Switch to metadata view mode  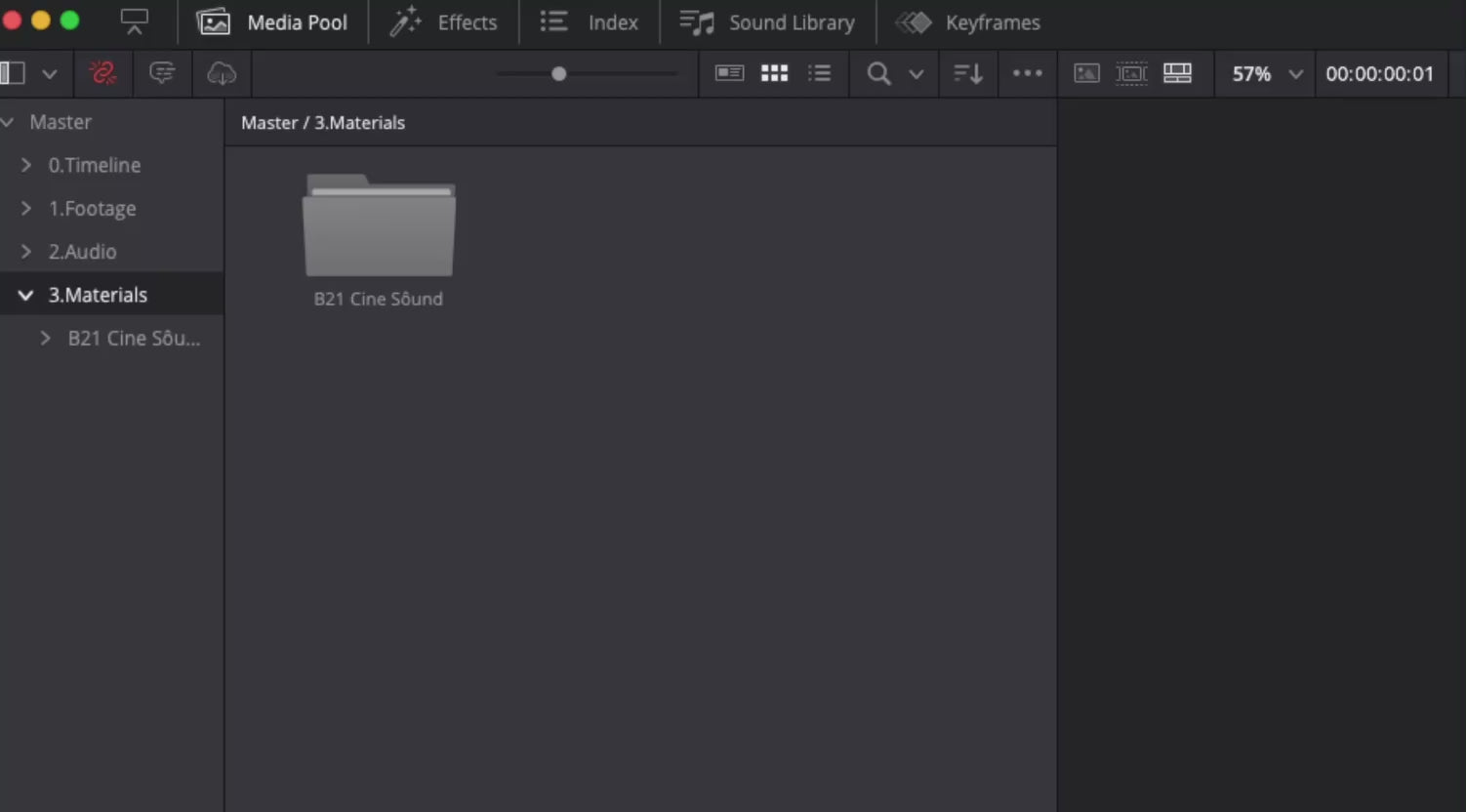[x=729, y=73]
